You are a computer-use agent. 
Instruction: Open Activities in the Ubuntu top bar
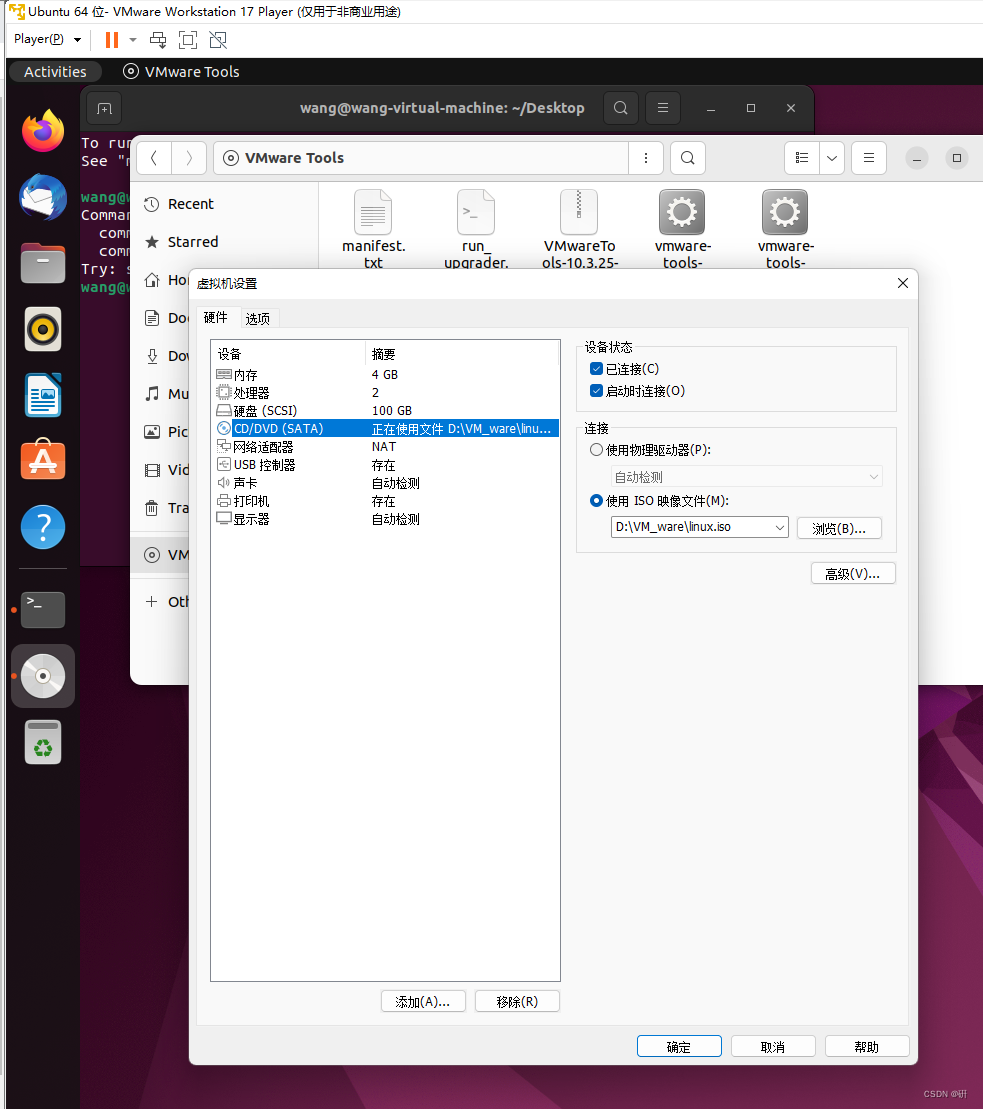click(x=55, y=71)
